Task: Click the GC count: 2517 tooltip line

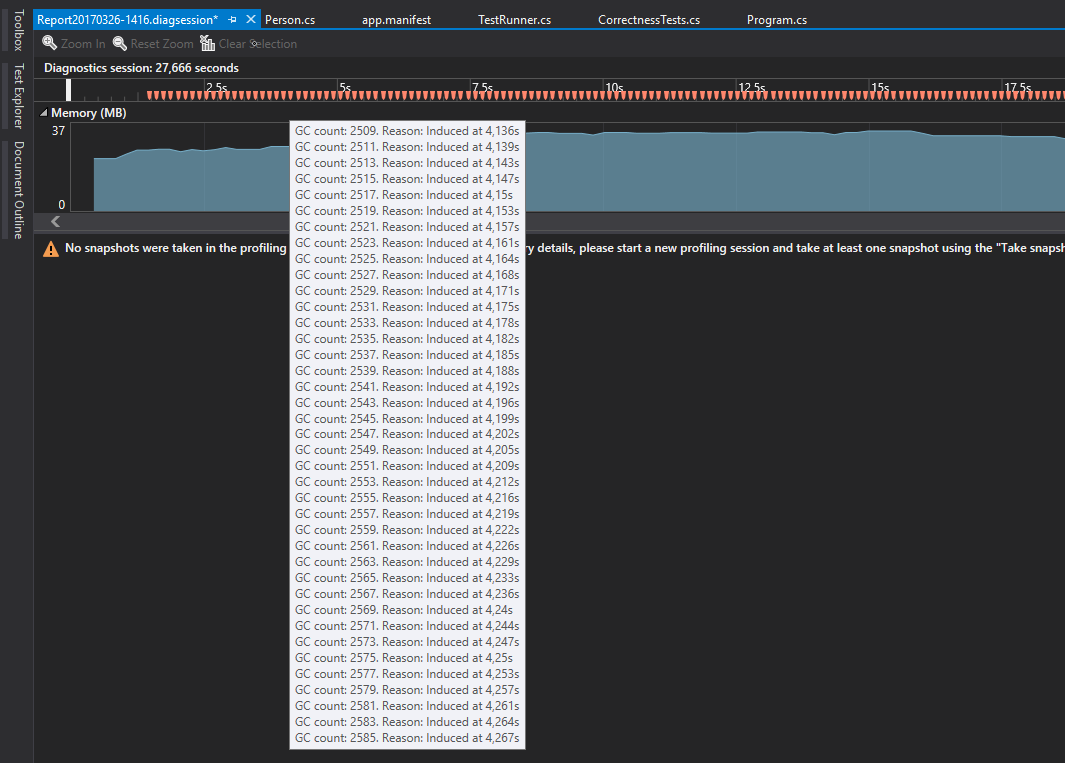Action: (403, 194)
